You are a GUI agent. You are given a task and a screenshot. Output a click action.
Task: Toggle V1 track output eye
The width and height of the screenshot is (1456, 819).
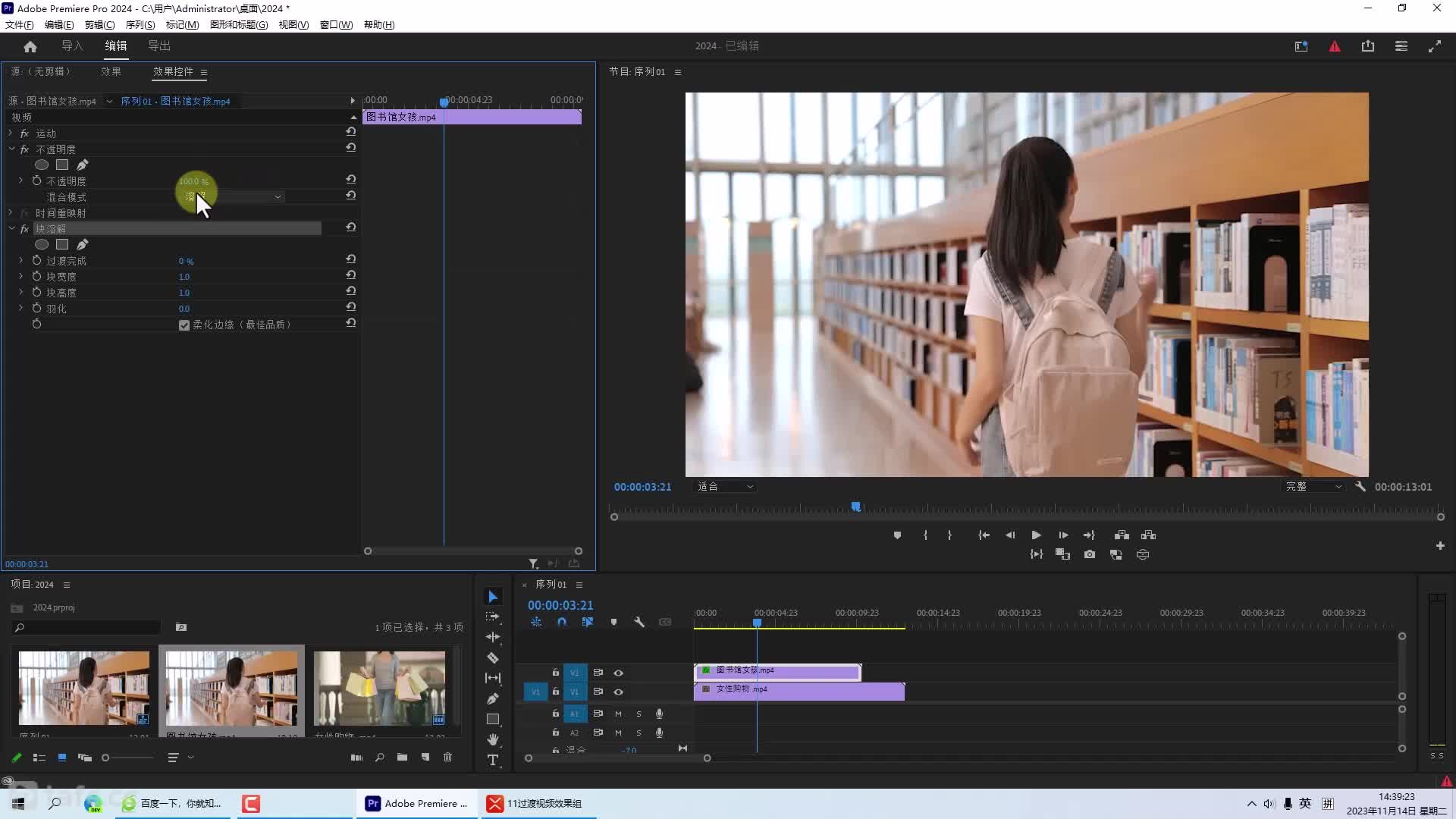pyautogui.click(x=619, y=692)
